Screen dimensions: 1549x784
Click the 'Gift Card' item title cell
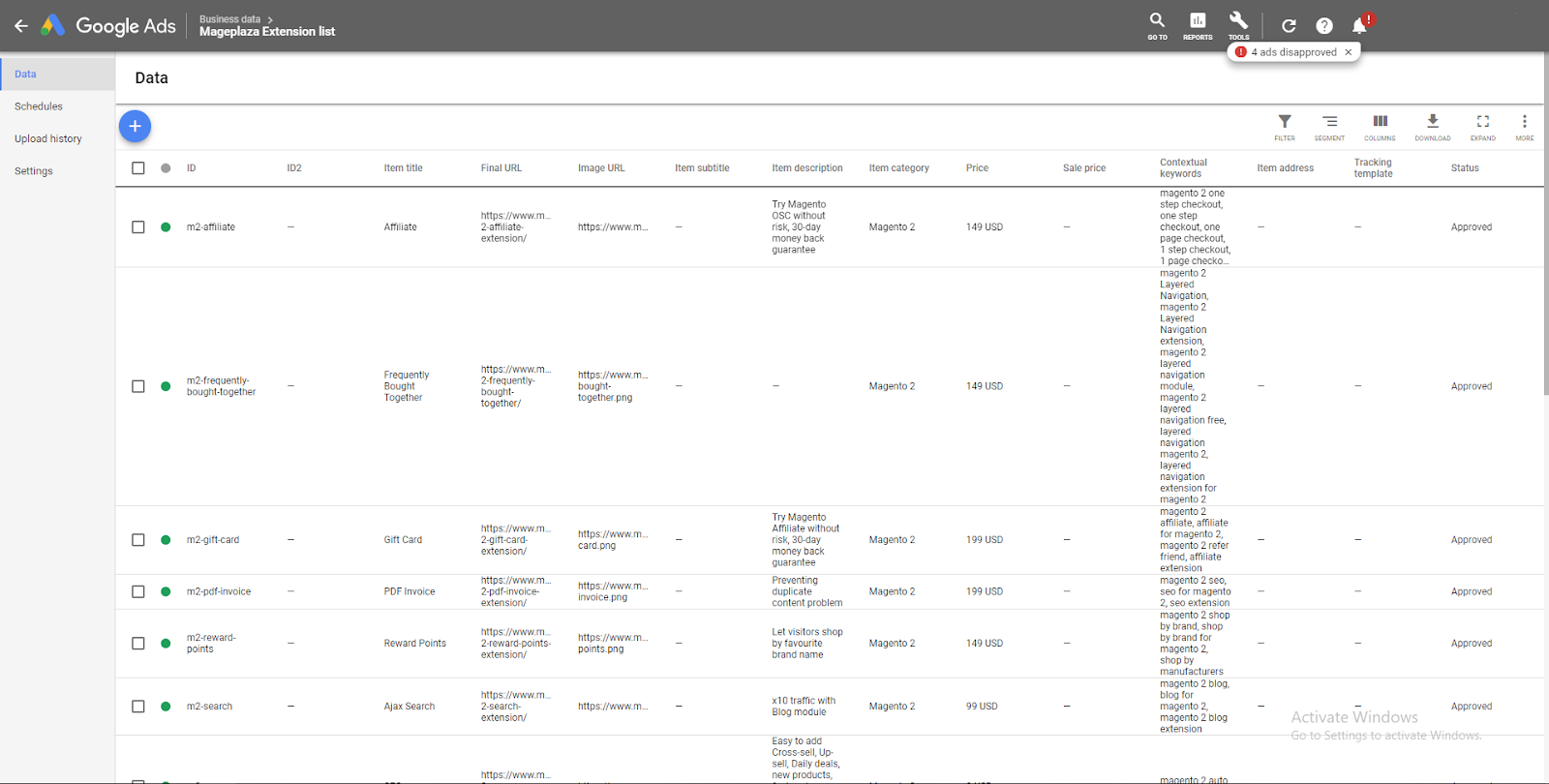[403, 540]
